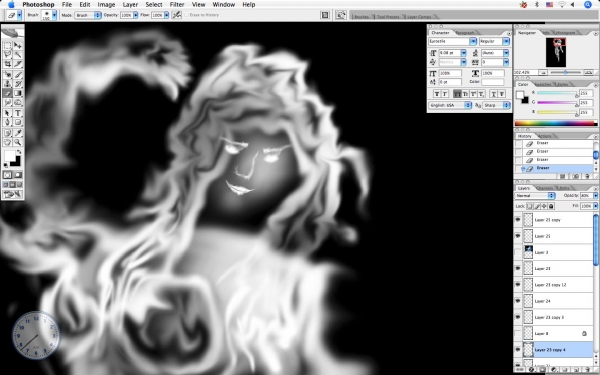Open the font style Regular dropdown
Image resolution: width=600 pixels, height=375 pixels.
(x=506, y=41)
